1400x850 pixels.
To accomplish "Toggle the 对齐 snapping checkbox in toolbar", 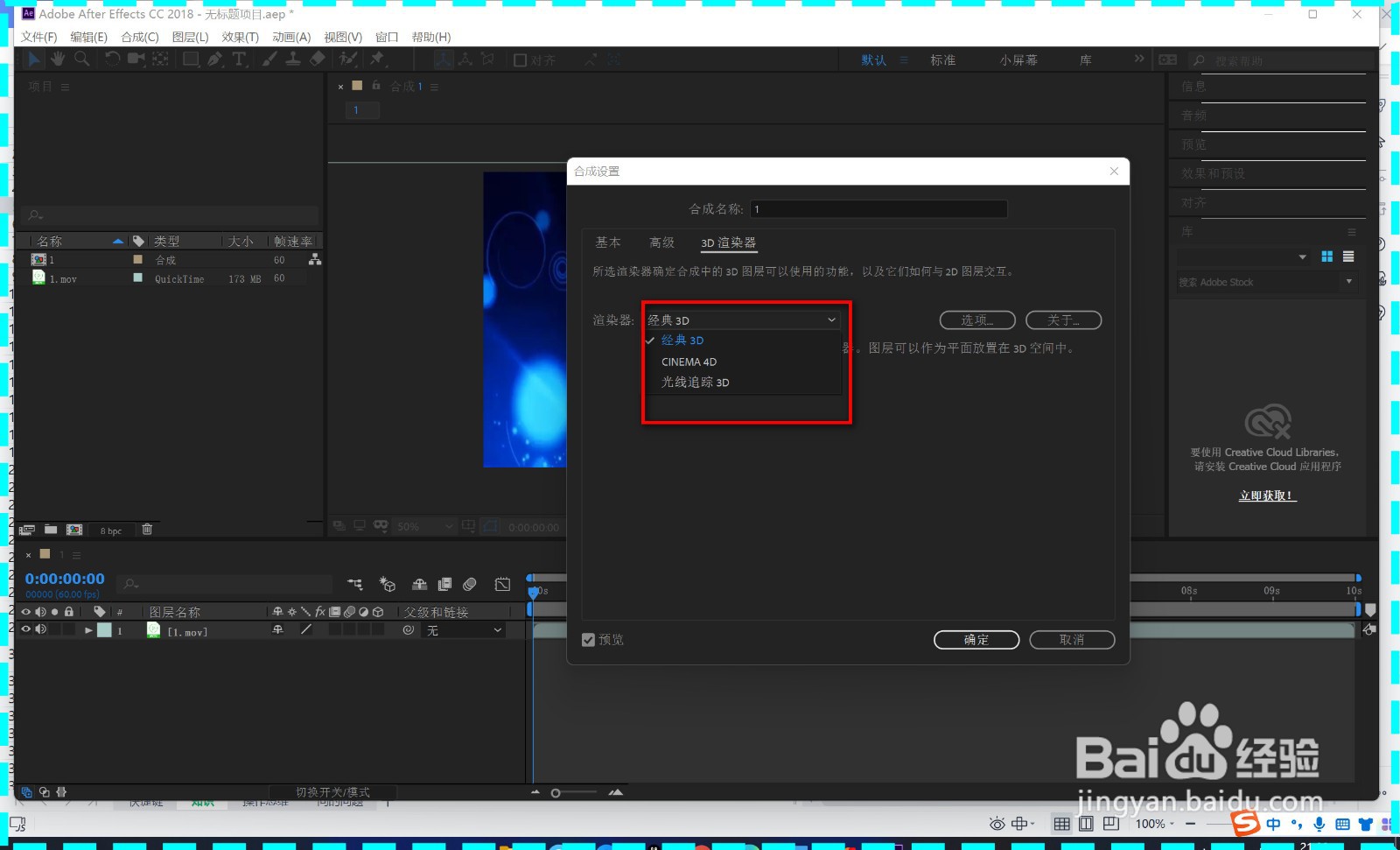I will [520, 60].
